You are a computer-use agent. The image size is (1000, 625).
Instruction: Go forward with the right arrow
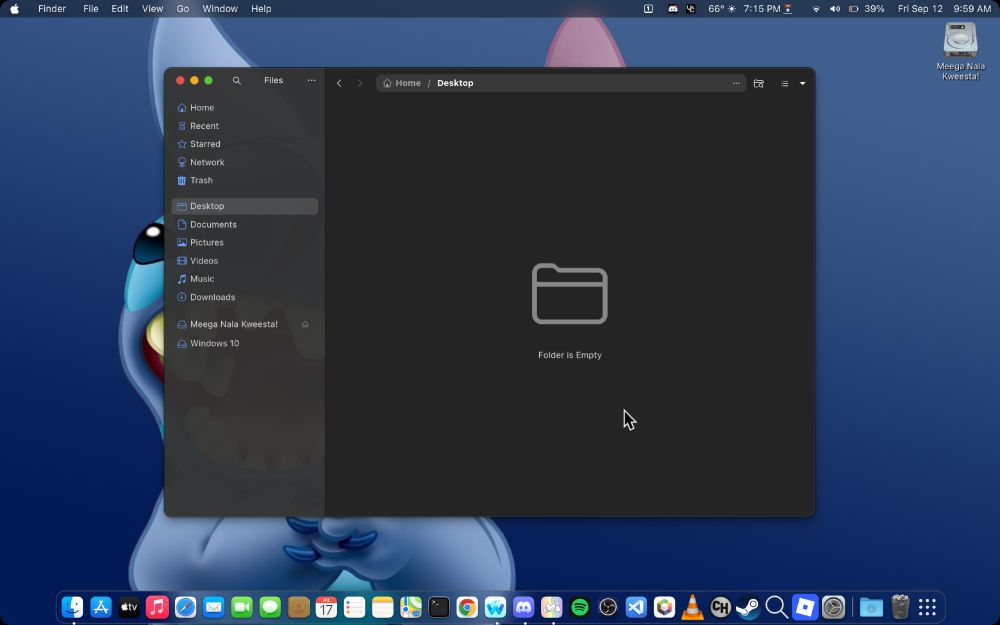pyautogui.click(x=360, y=83)
